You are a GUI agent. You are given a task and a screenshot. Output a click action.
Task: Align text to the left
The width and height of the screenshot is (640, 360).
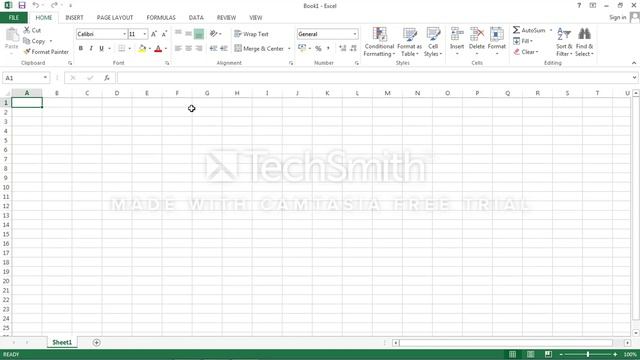[x=178, y=49]
